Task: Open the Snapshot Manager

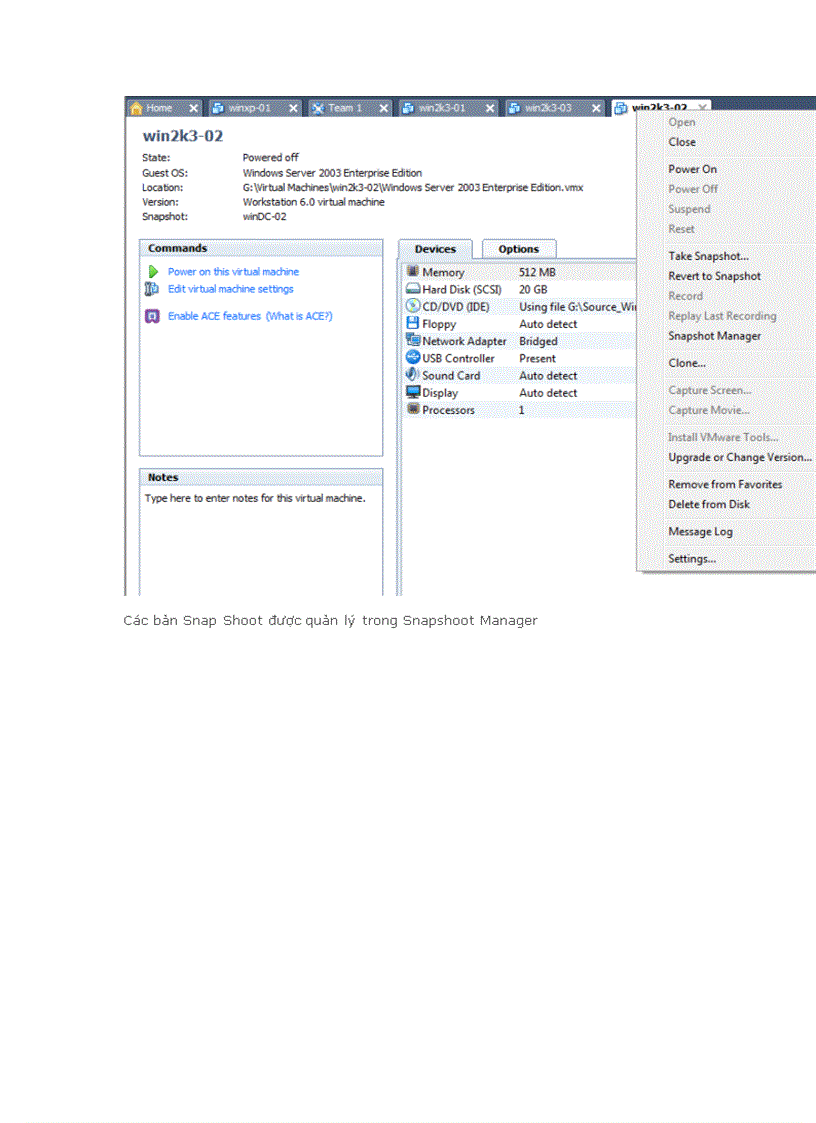Action: [713, 336]
